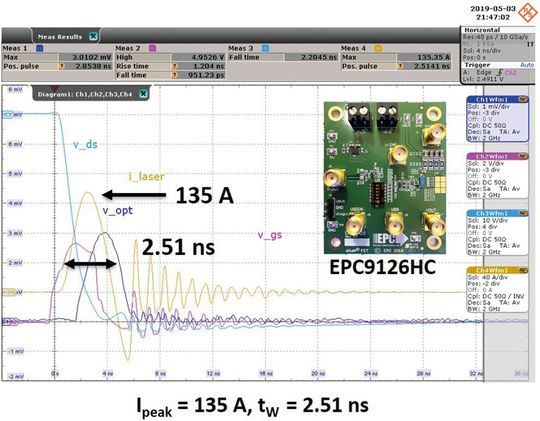Viewport: 540px width, 421px height.
Task: Open the Horizontal settings panel
Action: tap(498, 44)
